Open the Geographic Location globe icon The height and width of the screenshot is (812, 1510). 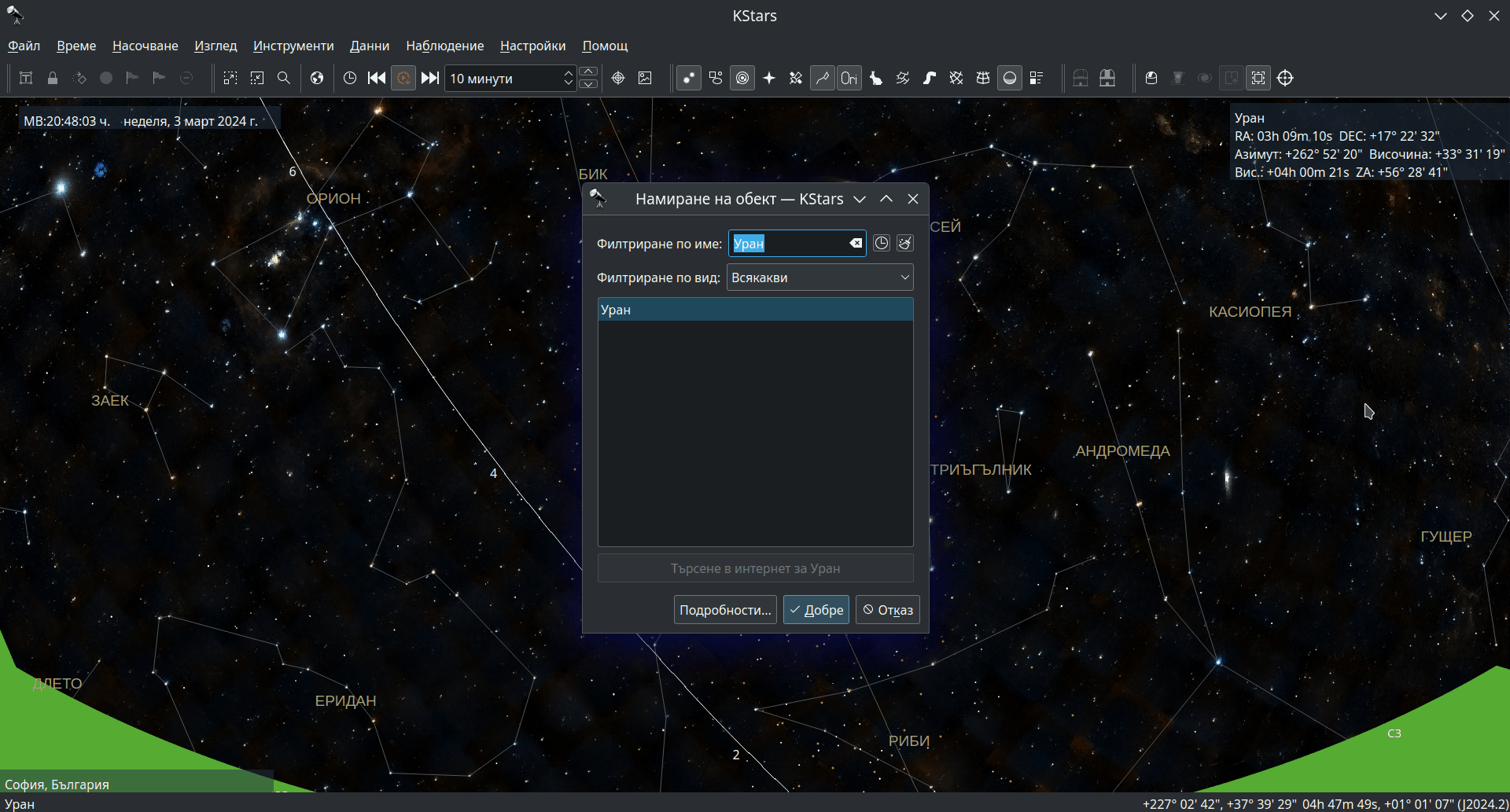click(317, 78)
